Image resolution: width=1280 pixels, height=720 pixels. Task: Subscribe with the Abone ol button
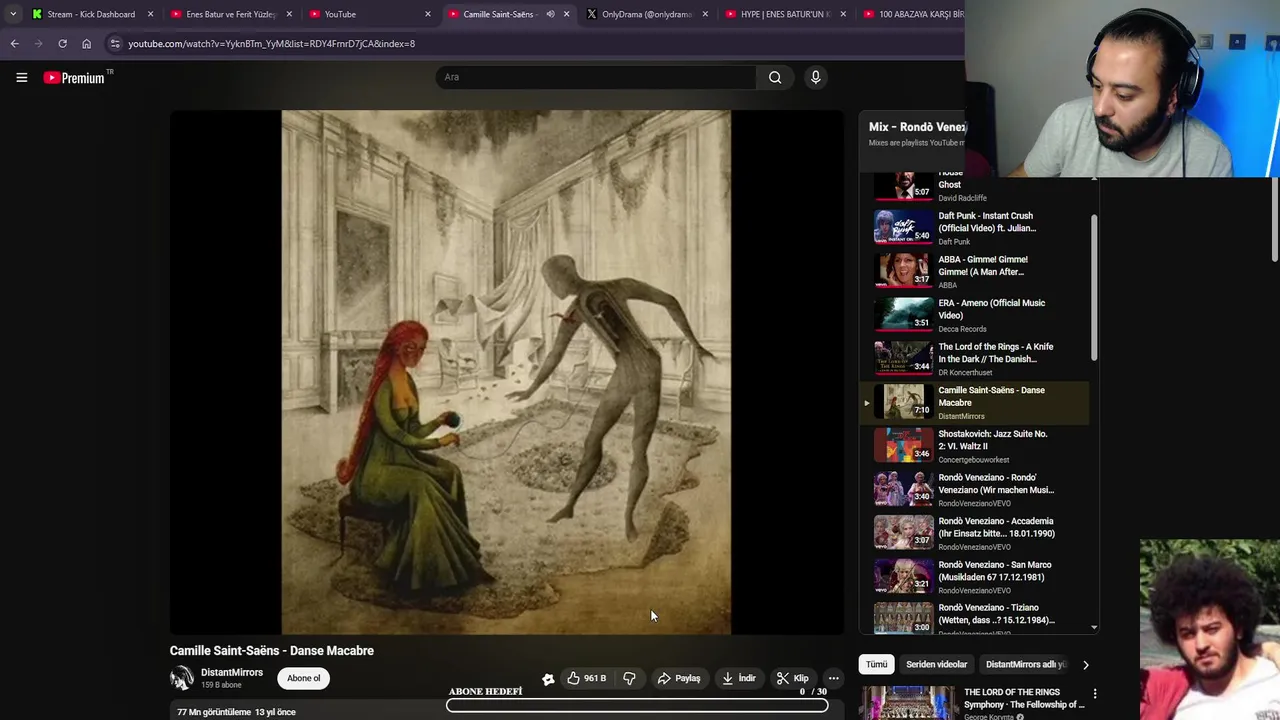[304, 678]
